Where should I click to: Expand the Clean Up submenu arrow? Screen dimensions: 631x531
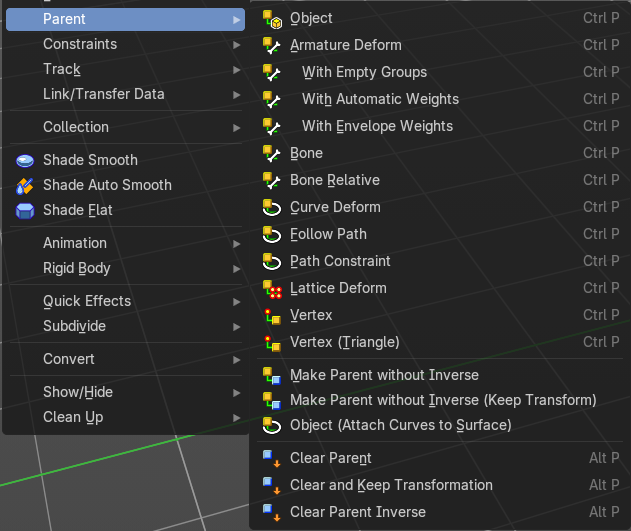click(237, 418)
